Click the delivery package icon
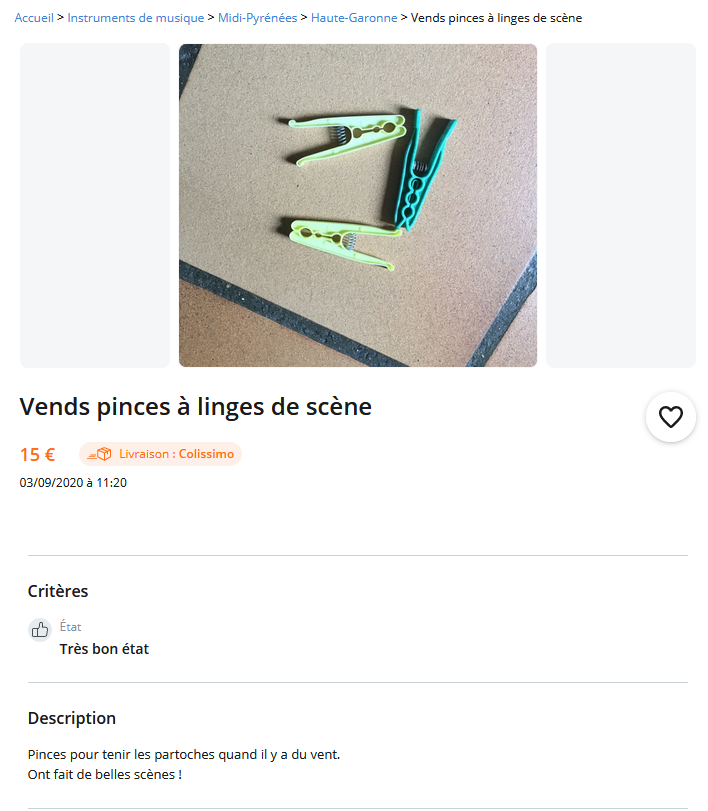The width and height of the screenshot is (708, 811). (99, 454)
